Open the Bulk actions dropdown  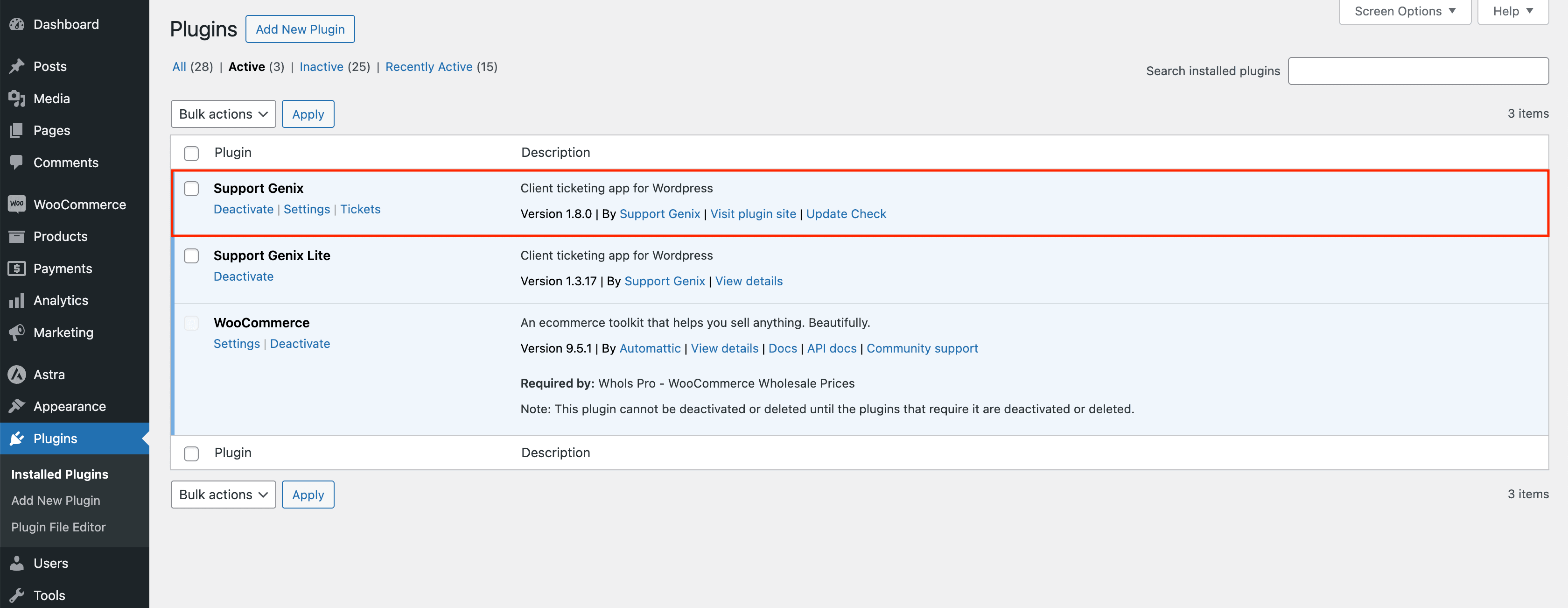click(223, 113)
